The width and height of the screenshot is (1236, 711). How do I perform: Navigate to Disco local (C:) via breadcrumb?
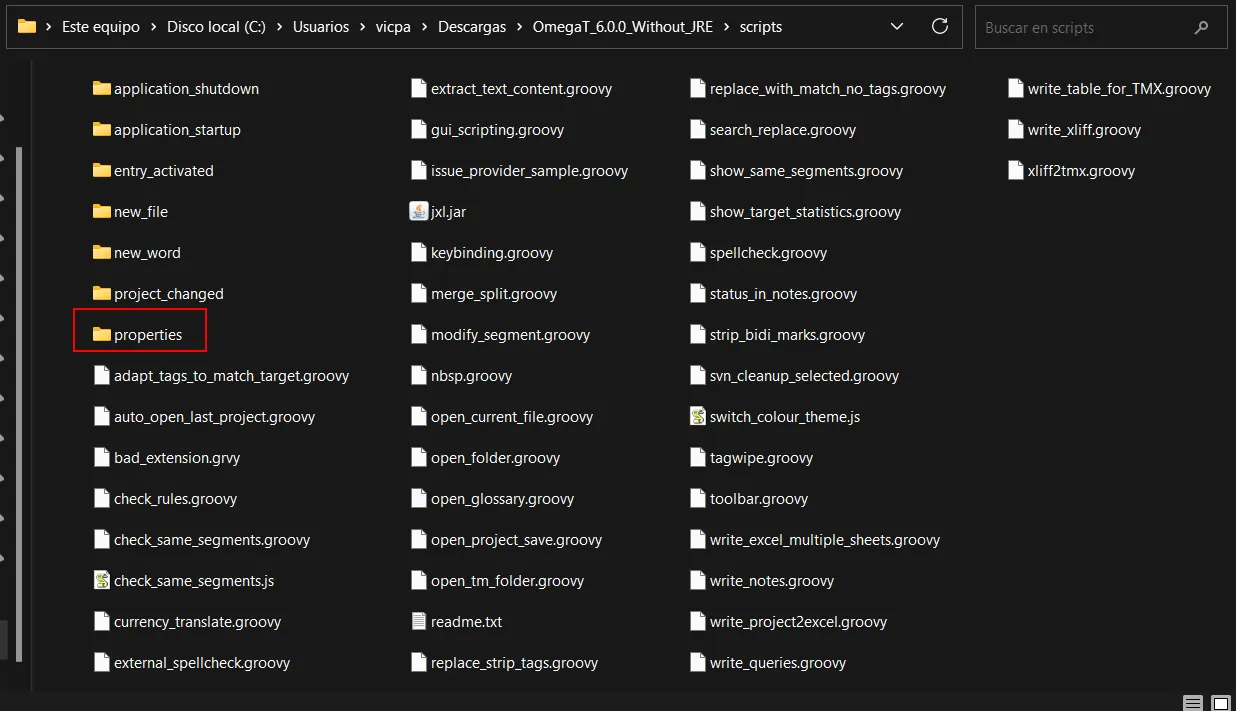click(x=216, y=27)
